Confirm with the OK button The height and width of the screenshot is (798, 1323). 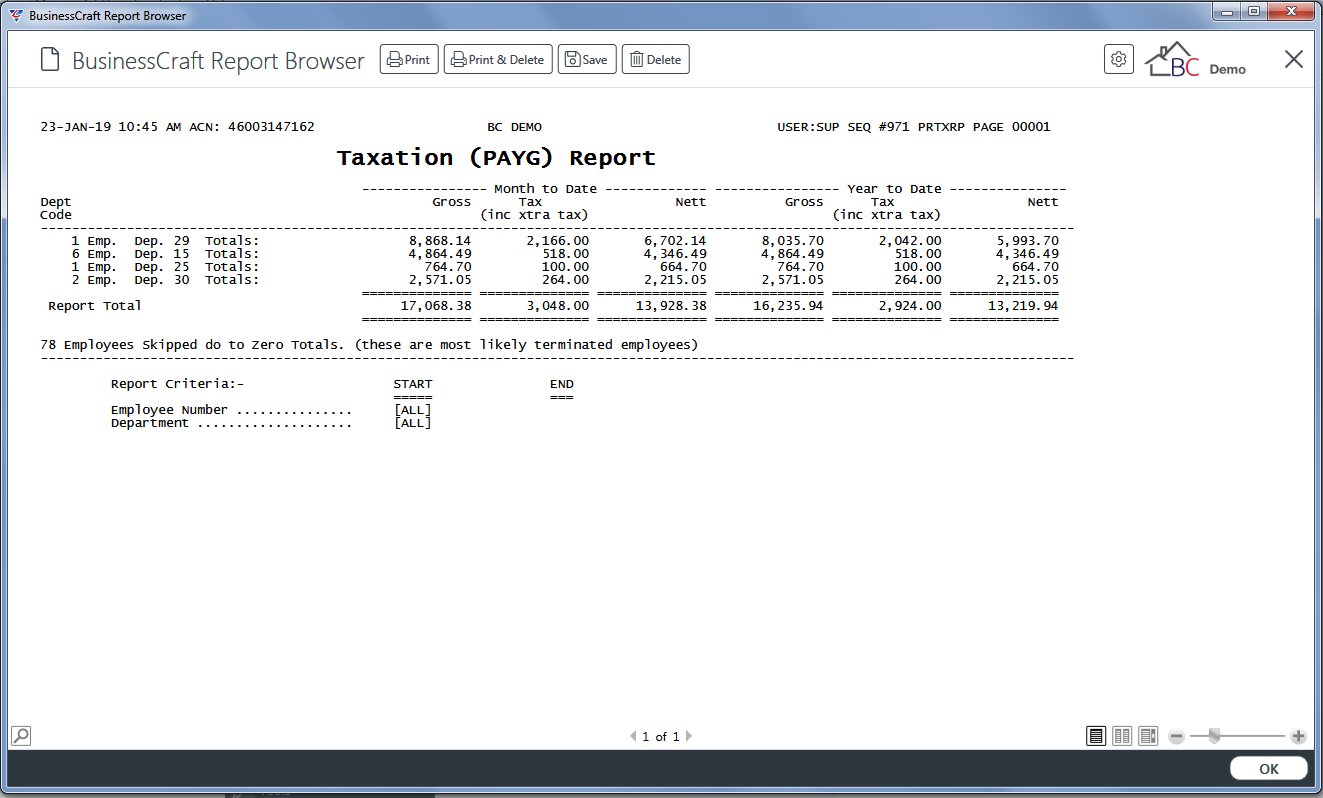tap(1269, 769)
